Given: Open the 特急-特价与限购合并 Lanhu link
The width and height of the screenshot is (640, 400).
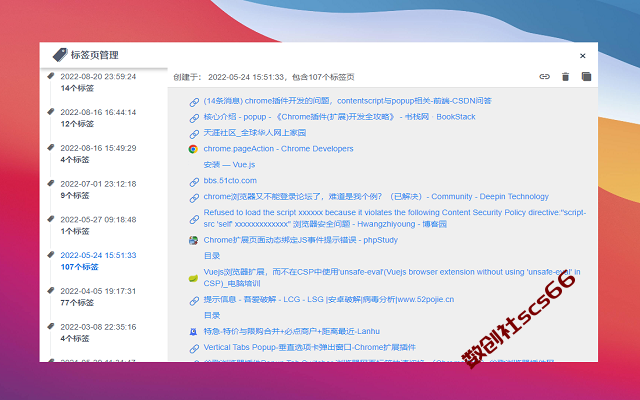Looking at the screenshot, I should pyautogui.click(x=291, y=331).
